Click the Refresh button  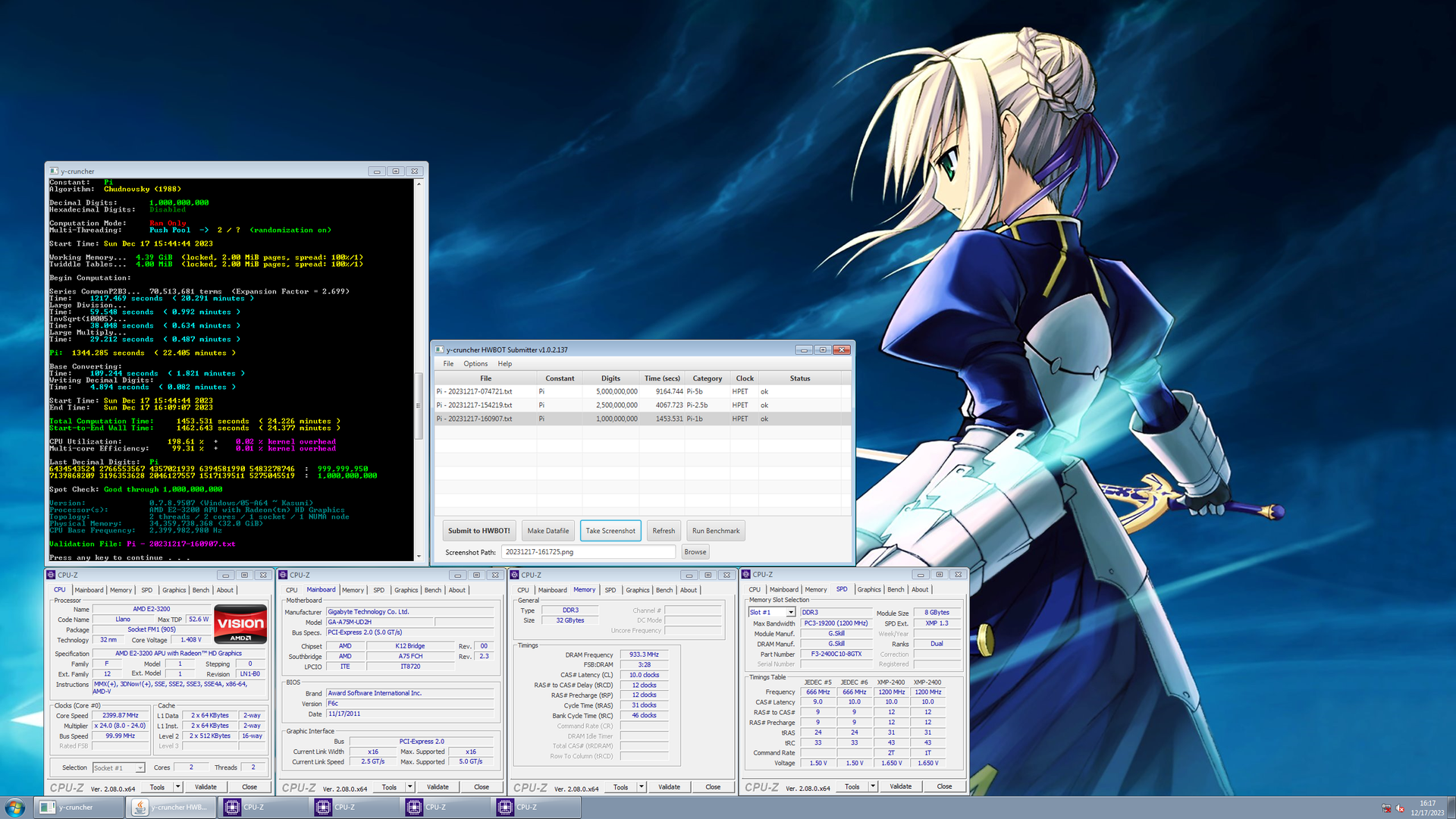(664, 531)
